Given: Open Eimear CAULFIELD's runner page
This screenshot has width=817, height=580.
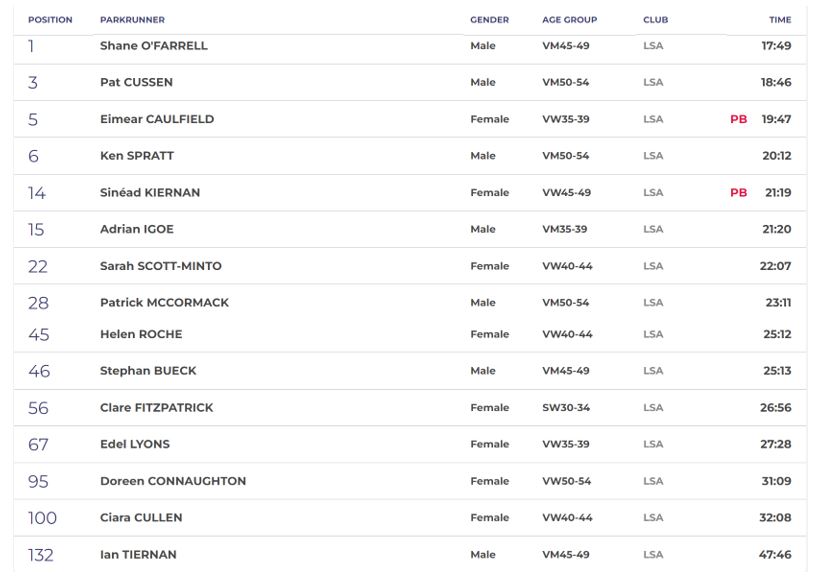Looking at the screenshot, I should [157, 119].
